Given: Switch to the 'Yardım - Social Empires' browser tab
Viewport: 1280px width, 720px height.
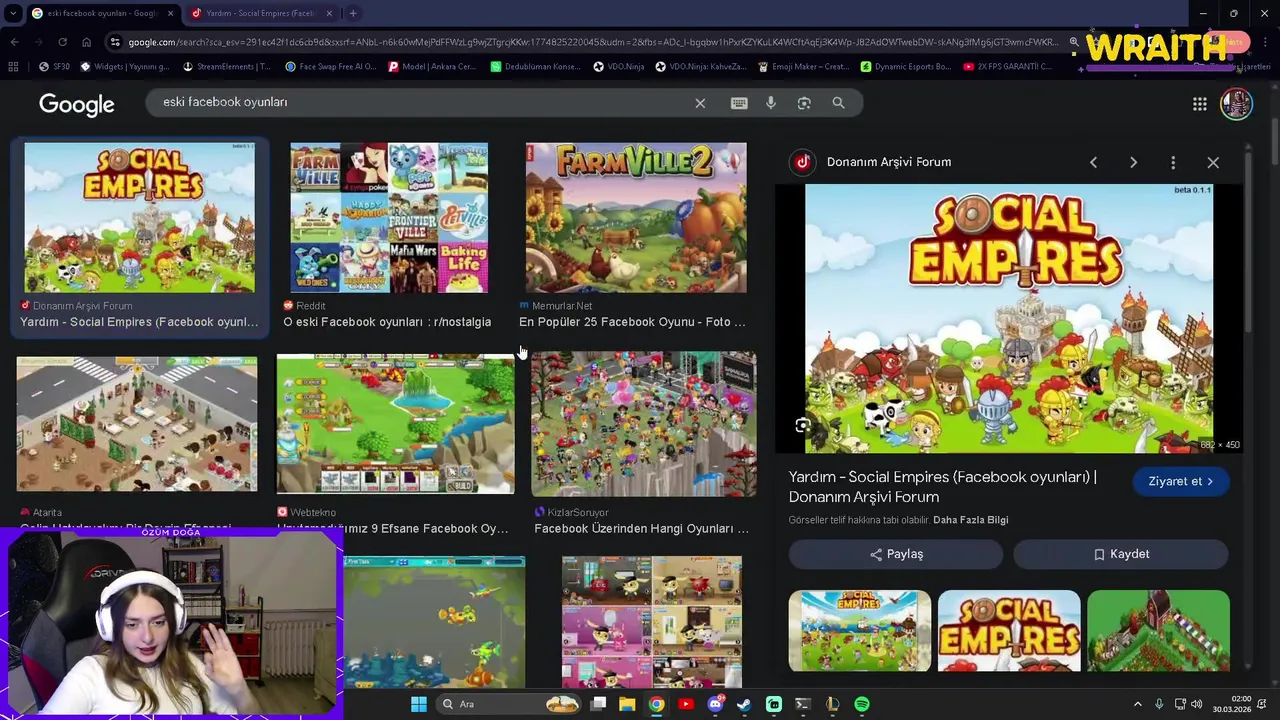Looking at the screenshot, I should coord(260,13).
